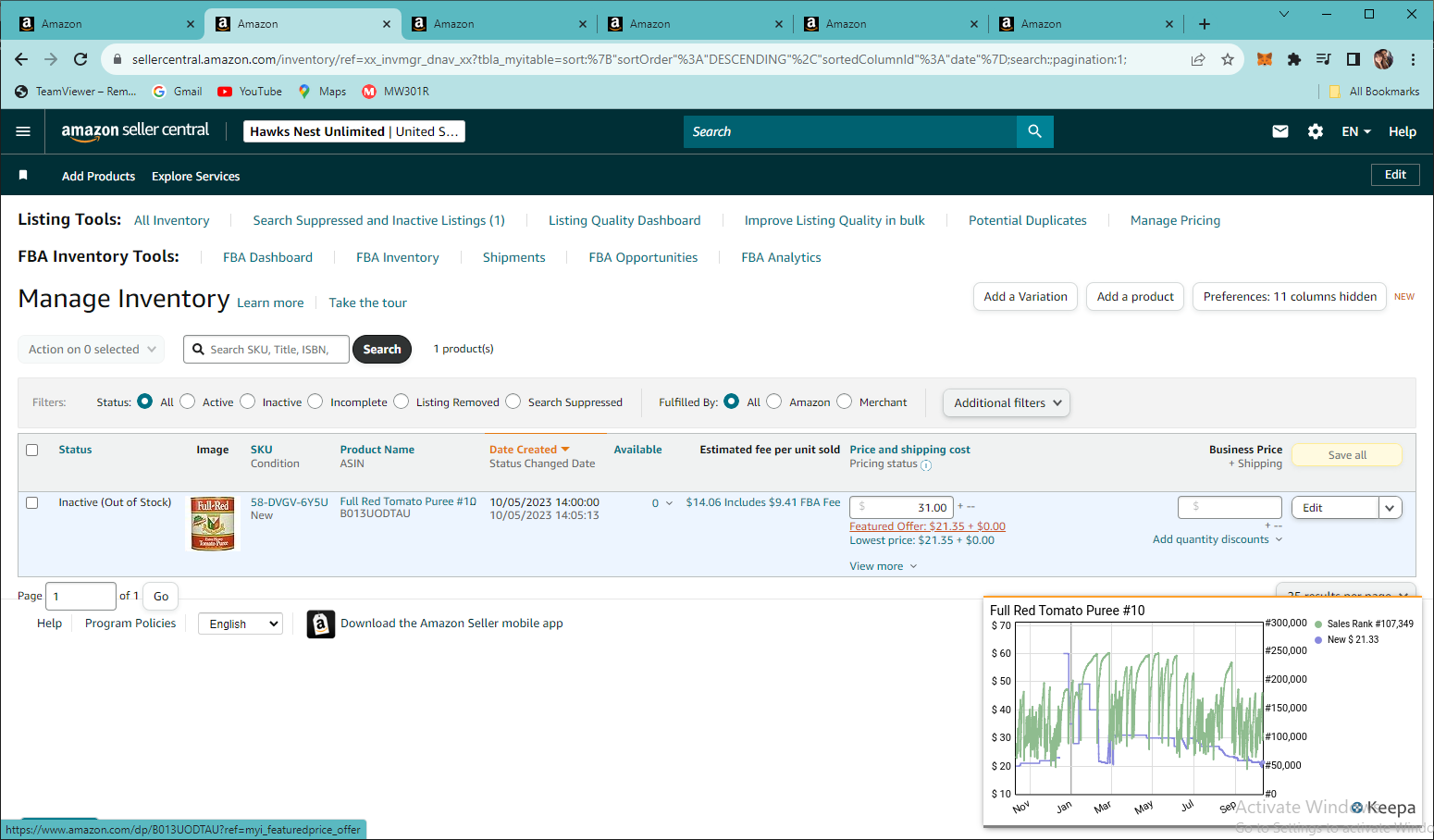Open the Gmail bookmark

[177, 92]
